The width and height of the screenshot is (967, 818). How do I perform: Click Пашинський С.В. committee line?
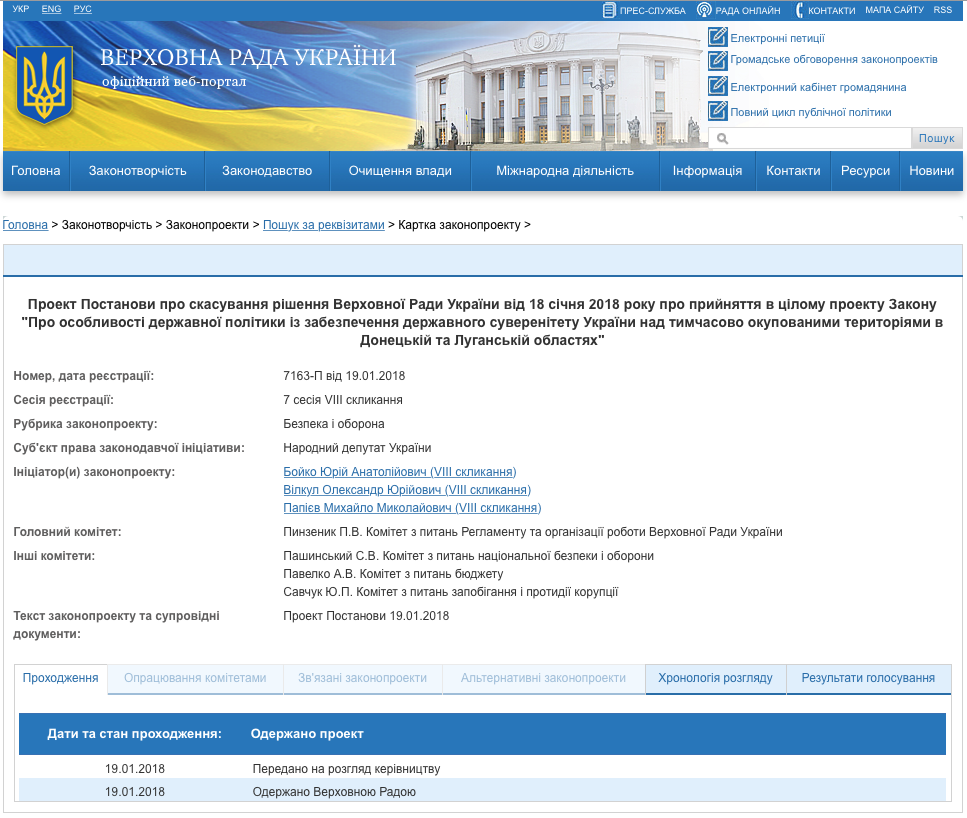point(469,556)
